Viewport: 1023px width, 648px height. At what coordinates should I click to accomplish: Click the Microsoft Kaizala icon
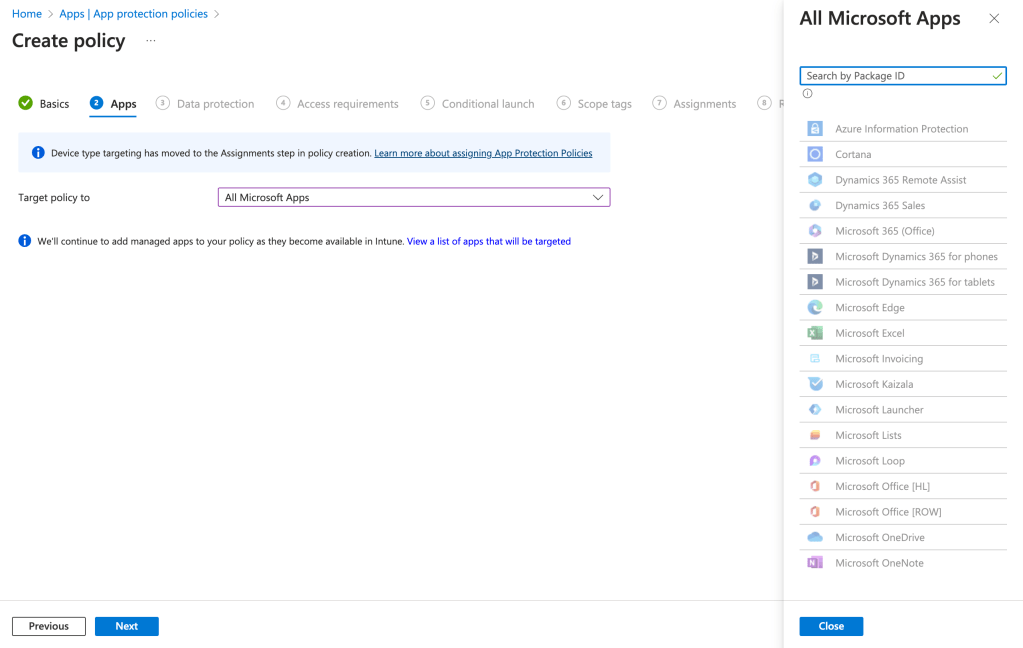tap(815, 384)
